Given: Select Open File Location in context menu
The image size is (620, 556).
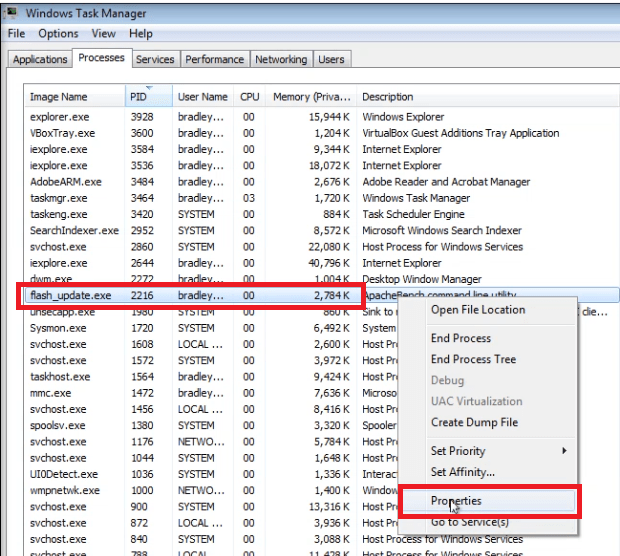Looking at the screenshot, I should pos(477,310).
